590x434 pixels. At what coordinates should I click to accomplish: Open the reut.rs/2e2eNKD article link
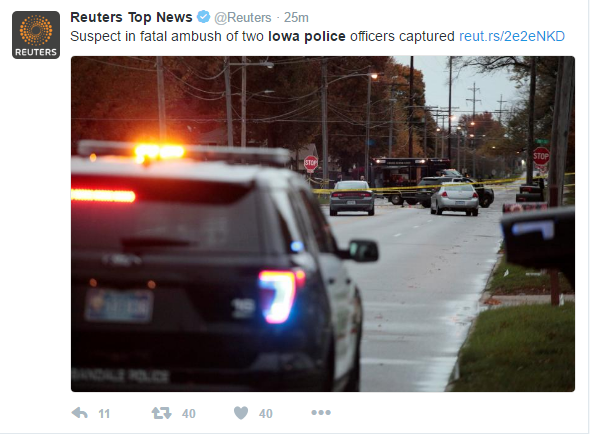point(512,36)
